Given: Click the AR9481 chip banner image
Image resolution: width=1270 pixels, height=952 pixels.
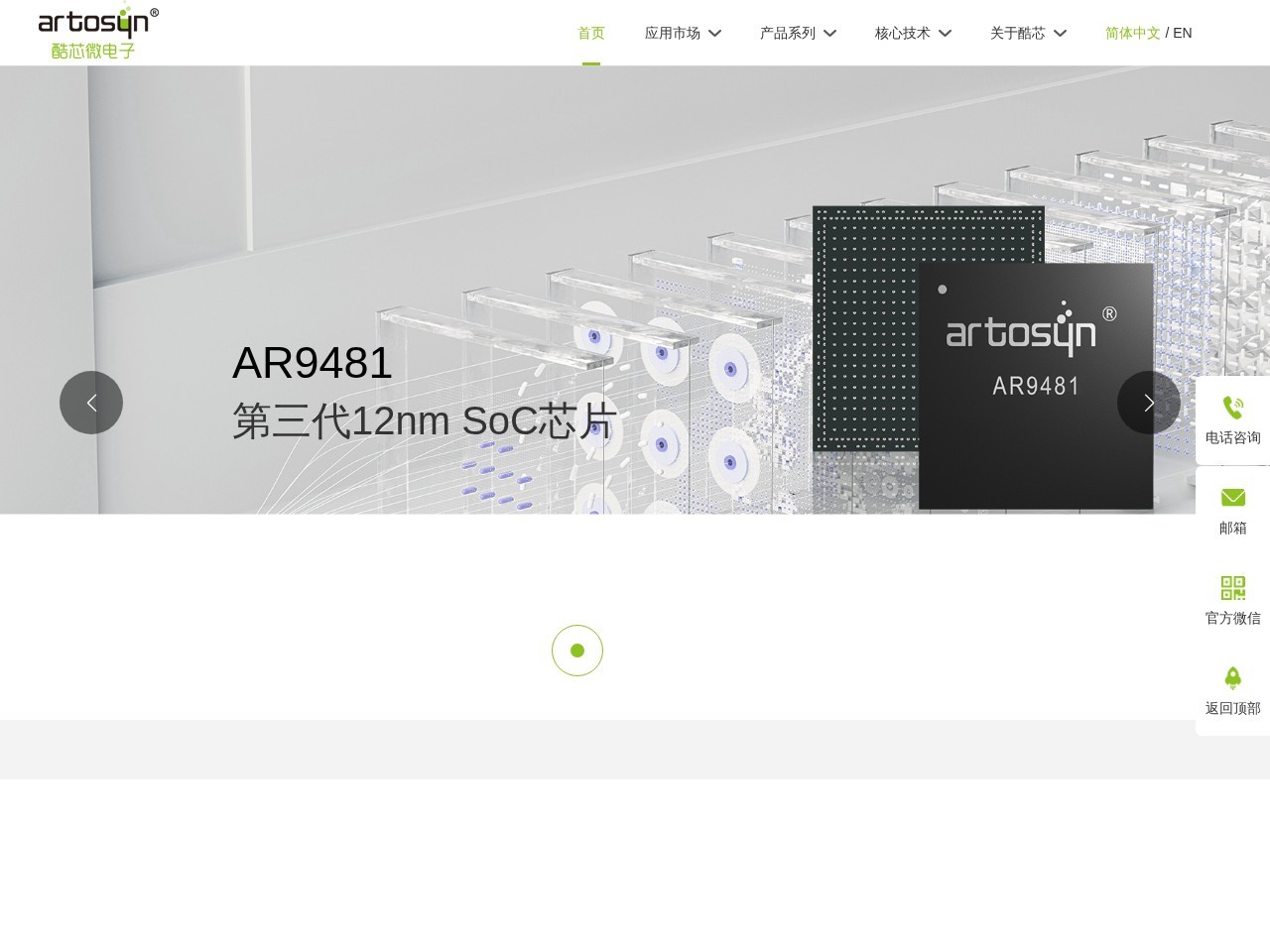Looking at the screenshot, I should coord(1036,385).
